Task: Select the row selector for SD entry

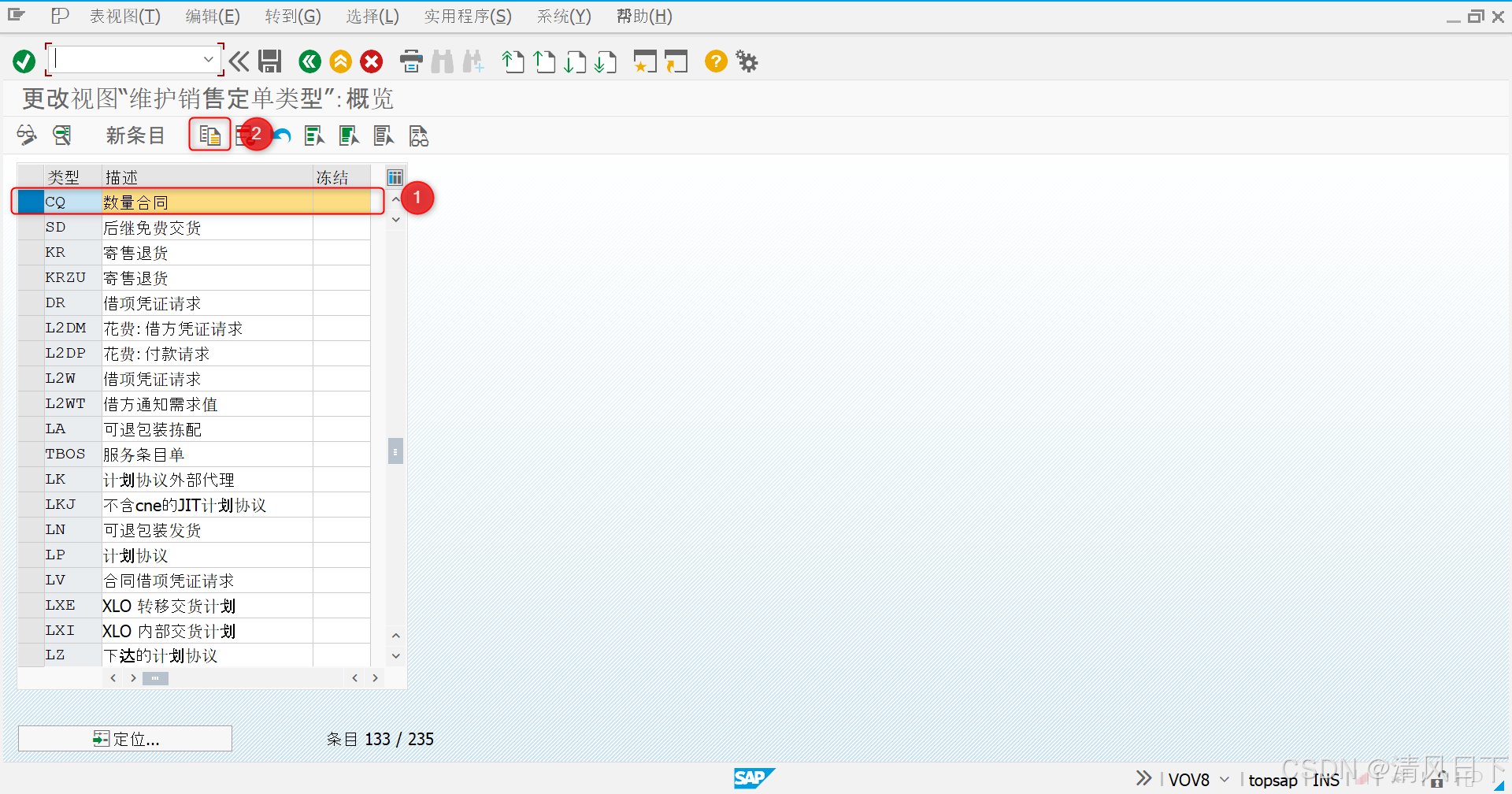Action: [x=30, y=227]
